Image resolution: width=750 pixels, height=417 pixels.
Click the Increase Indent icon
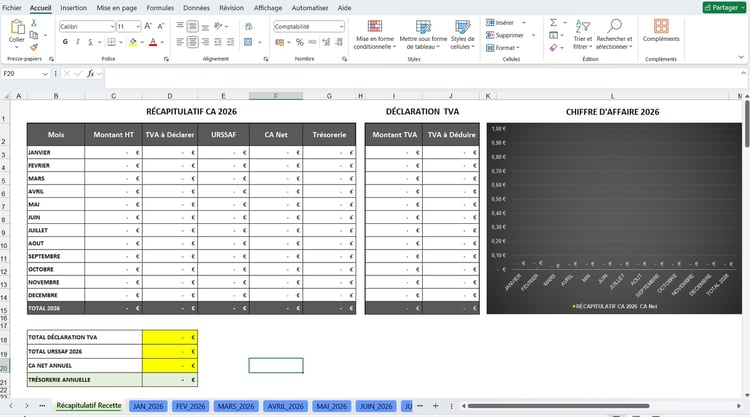pyautogui.click(x=230, y=42)
